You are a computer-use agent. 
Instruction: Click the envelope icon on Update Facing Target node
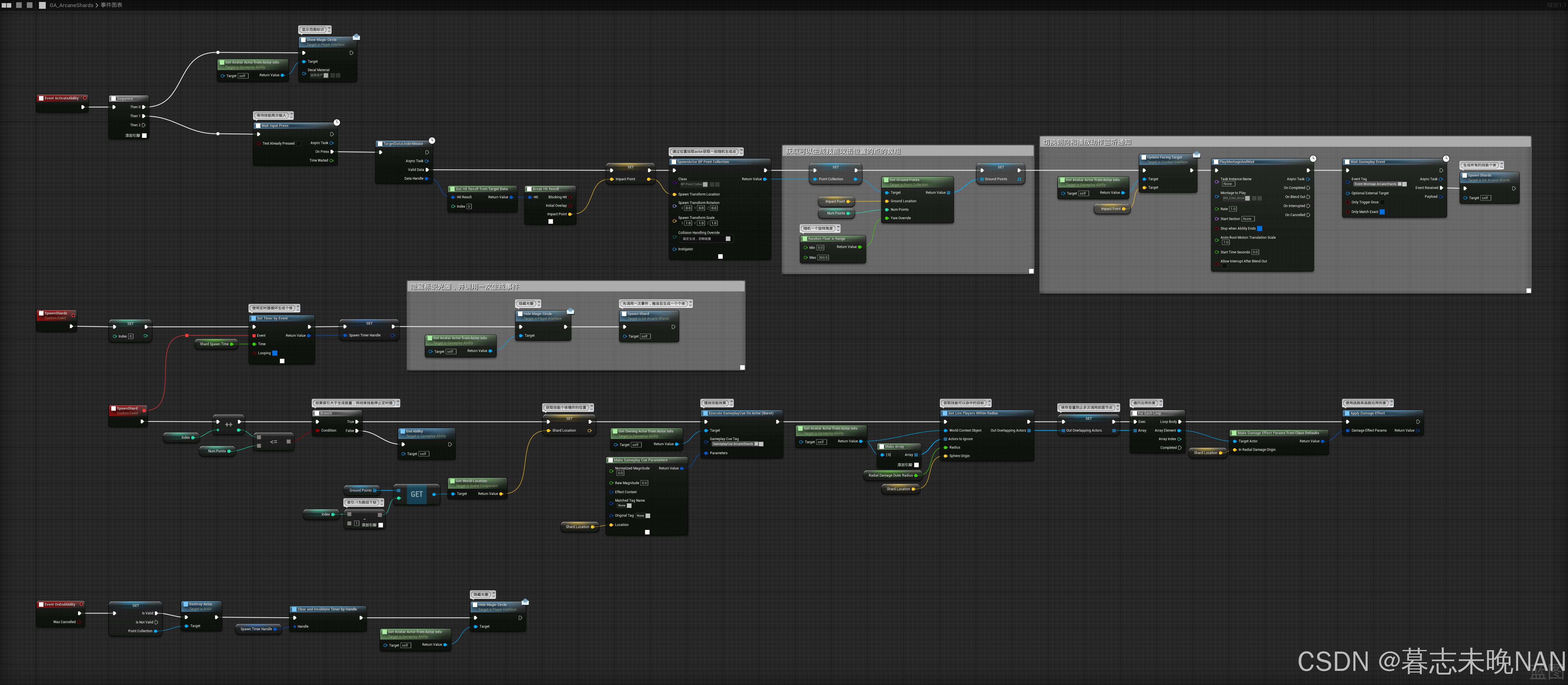[x=1196, y=155]
